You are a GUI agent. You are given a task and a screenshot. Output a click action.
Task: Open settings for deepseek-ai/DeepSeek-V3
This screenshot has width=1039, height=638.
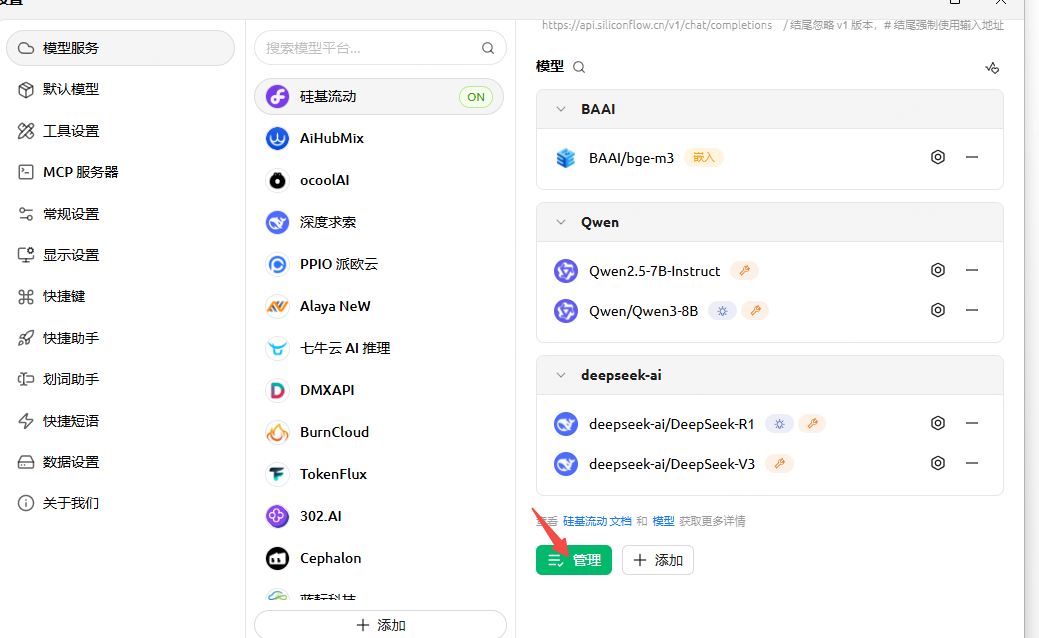coord(938,463)
